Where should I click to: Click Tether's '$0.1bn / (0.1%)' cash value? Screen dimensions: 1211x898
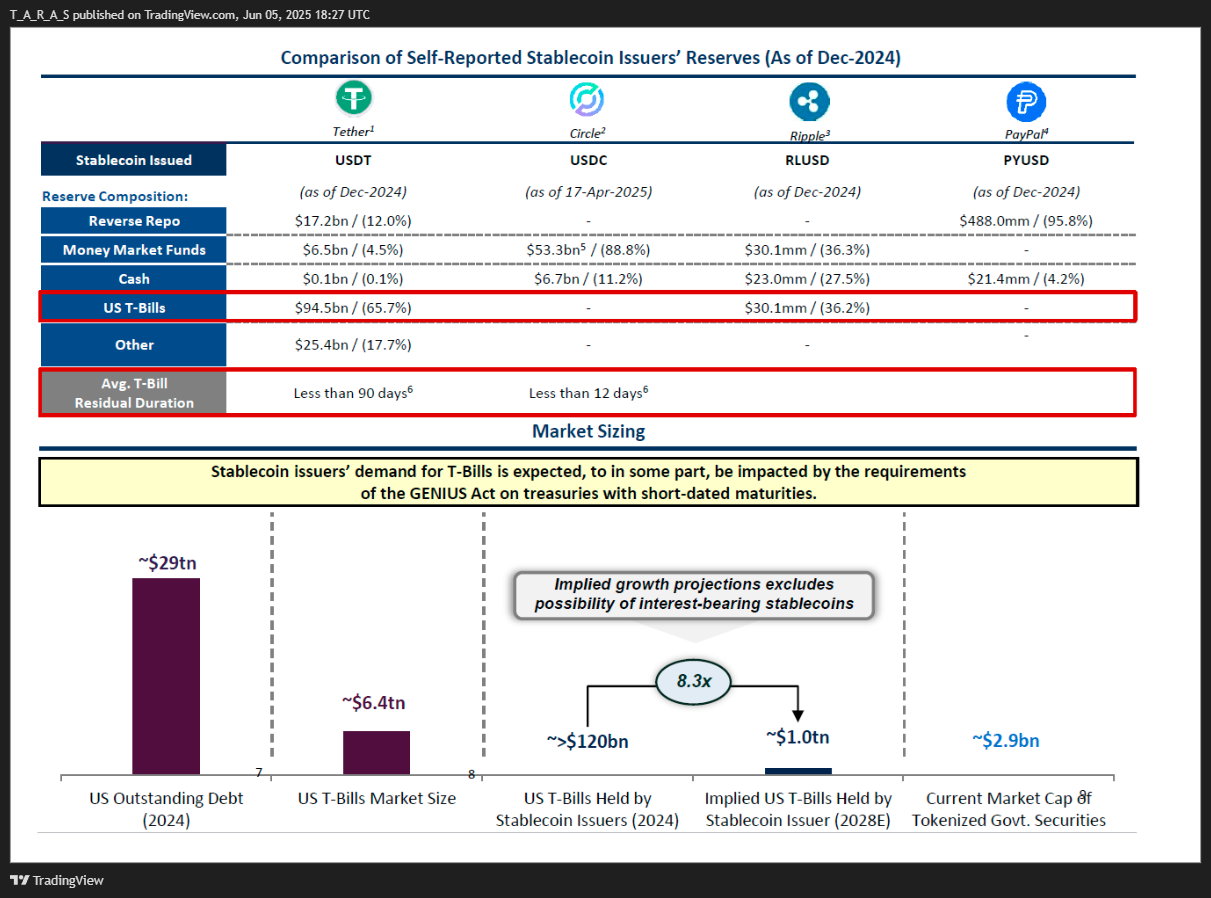tap(353, 279)
